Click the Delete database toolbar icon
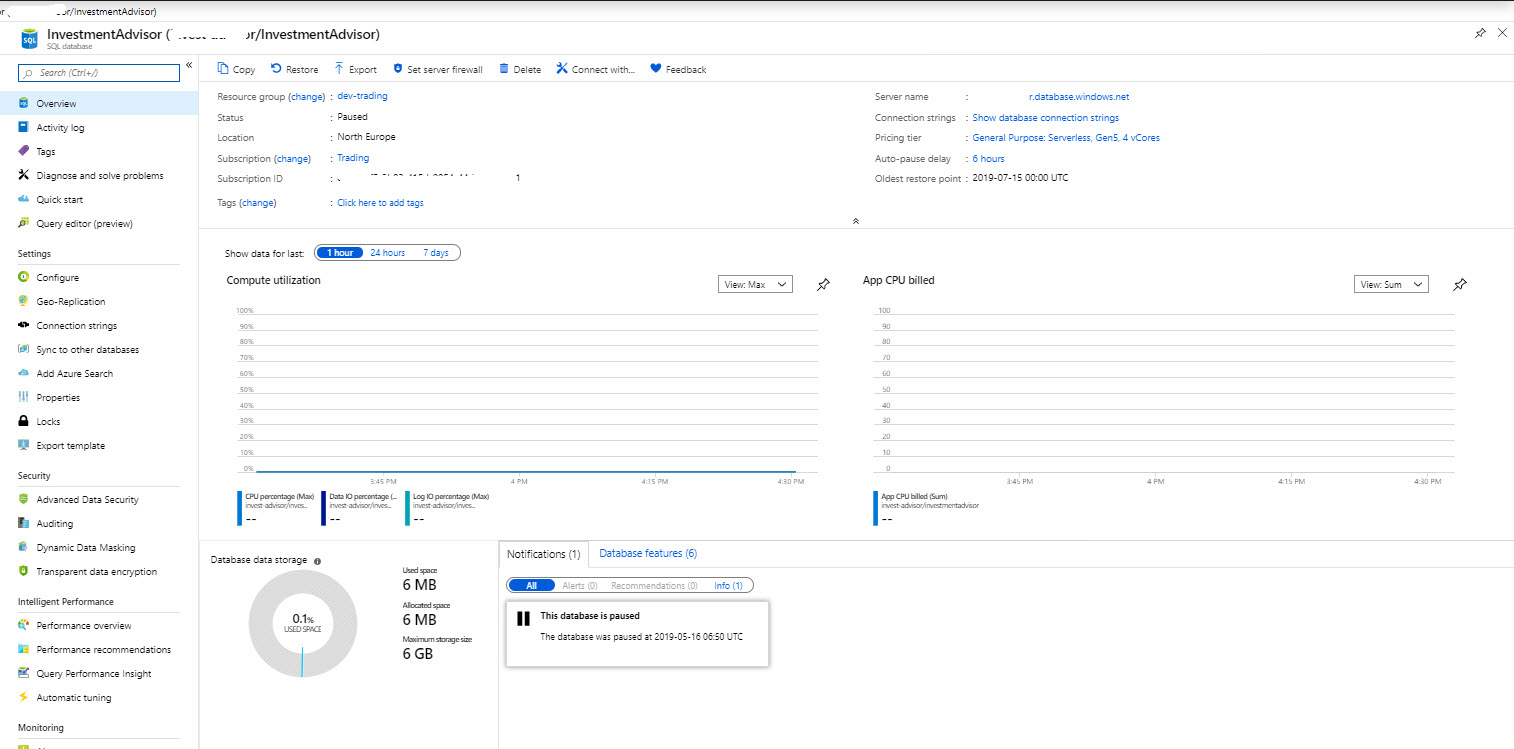 coord(519,68)
